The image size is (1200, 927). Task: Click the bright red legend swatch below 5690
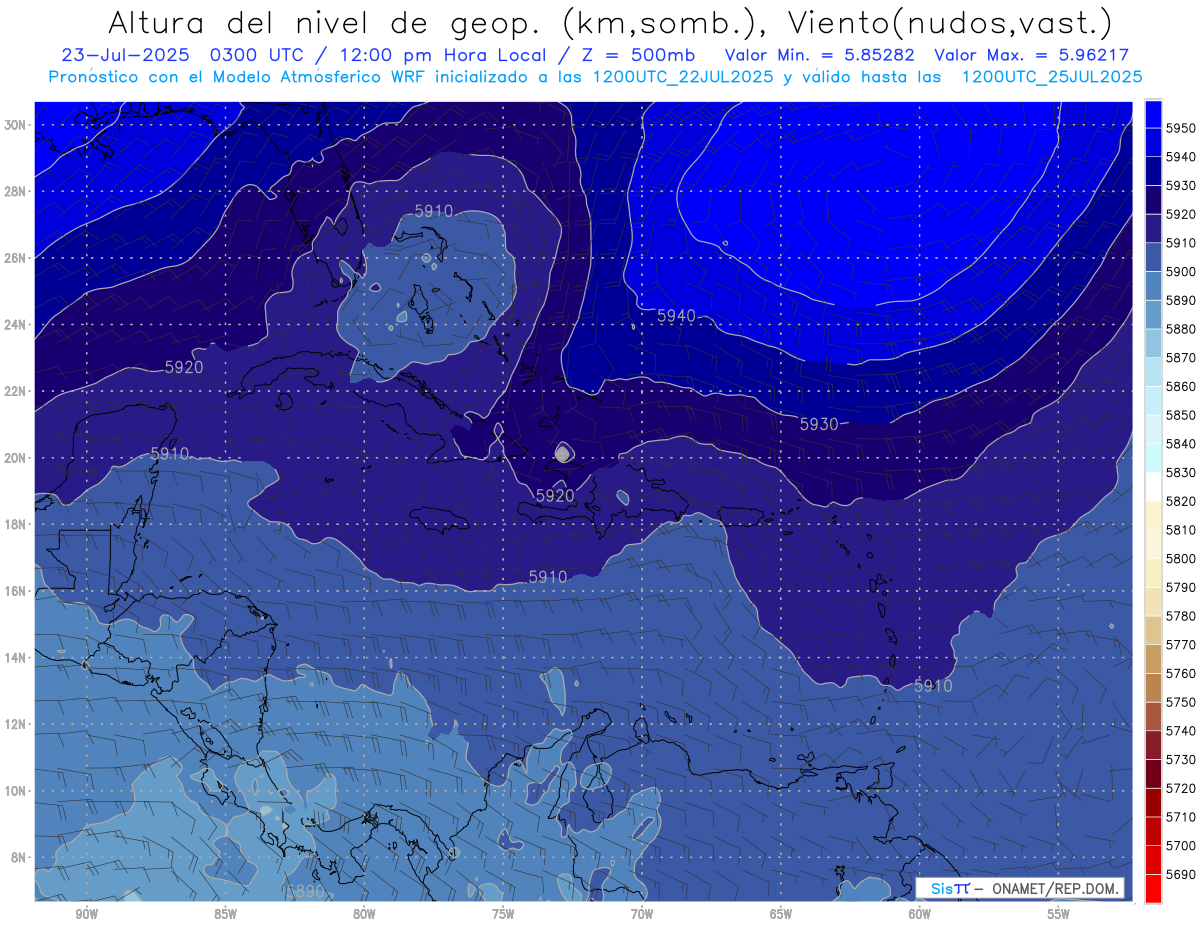(x=1152, y=888)
